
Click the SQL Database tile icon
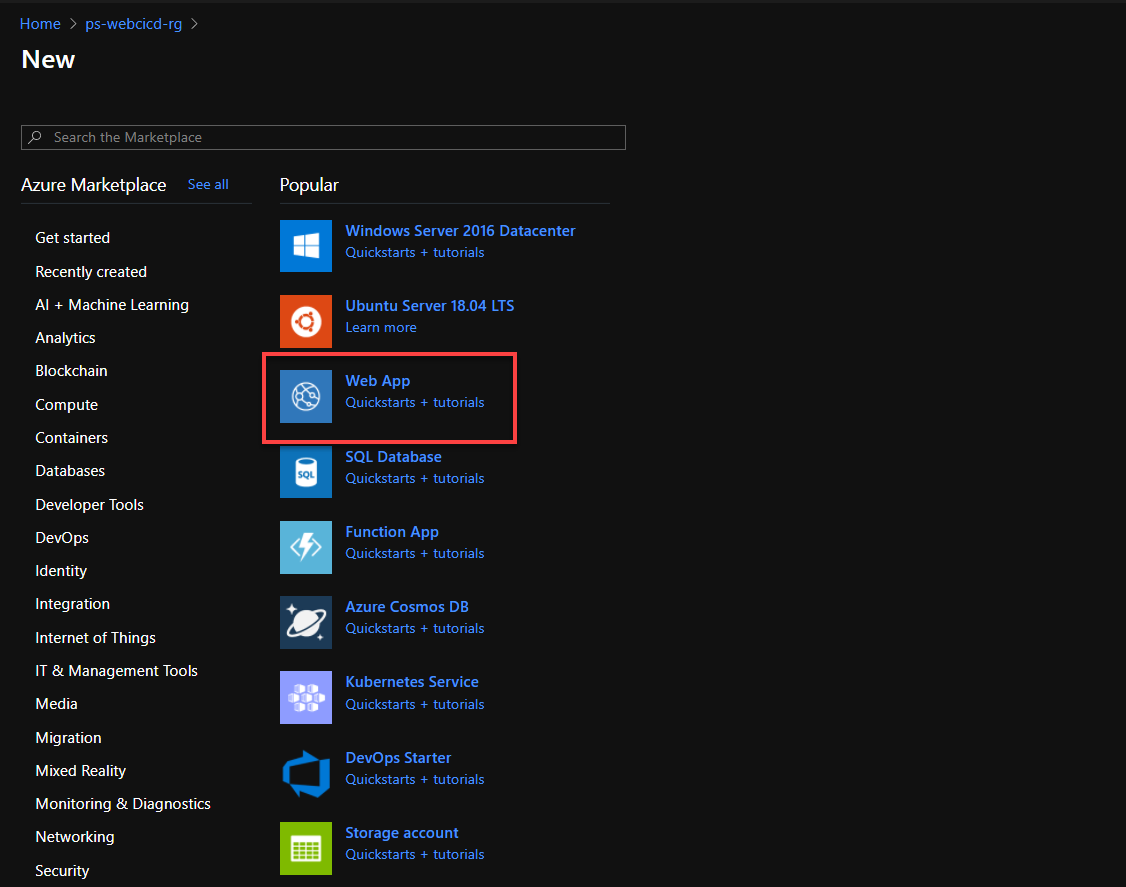pos(305,471)
